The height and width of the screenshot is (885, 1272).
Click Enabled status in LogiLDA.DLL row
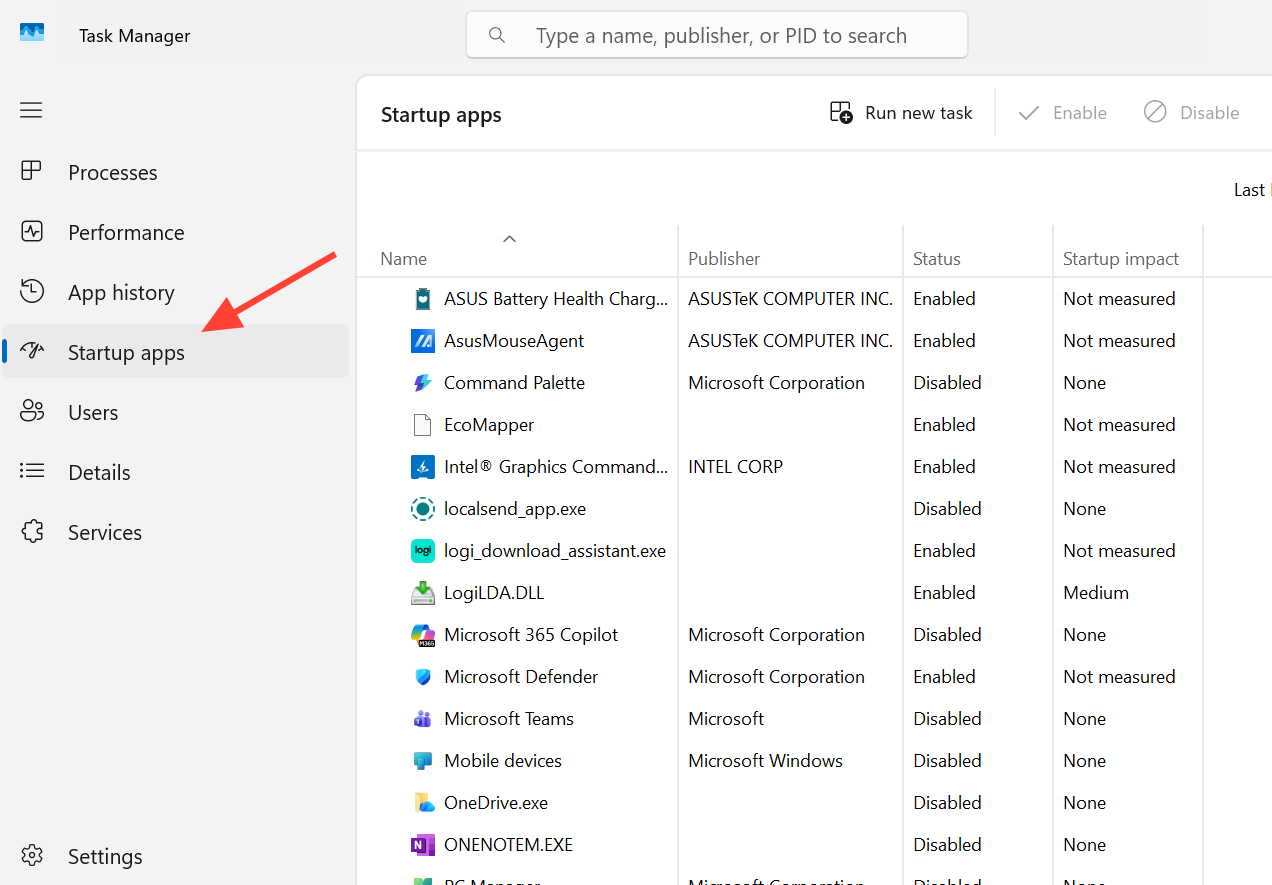pyautogui.click(x=944, y=593)
